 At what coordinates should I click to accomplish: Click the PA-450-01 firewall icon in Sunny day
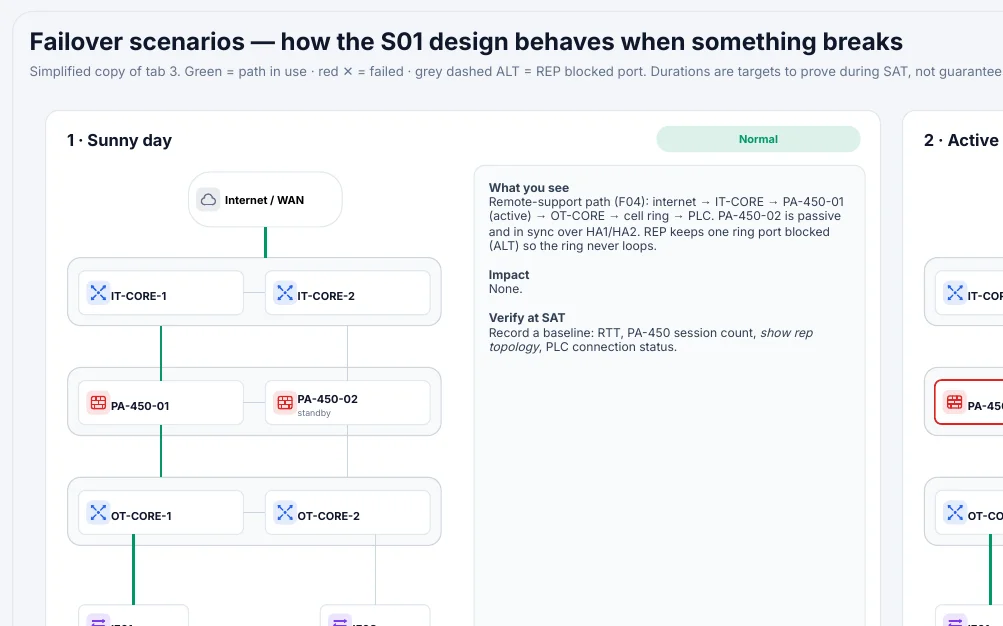[98, 403]
